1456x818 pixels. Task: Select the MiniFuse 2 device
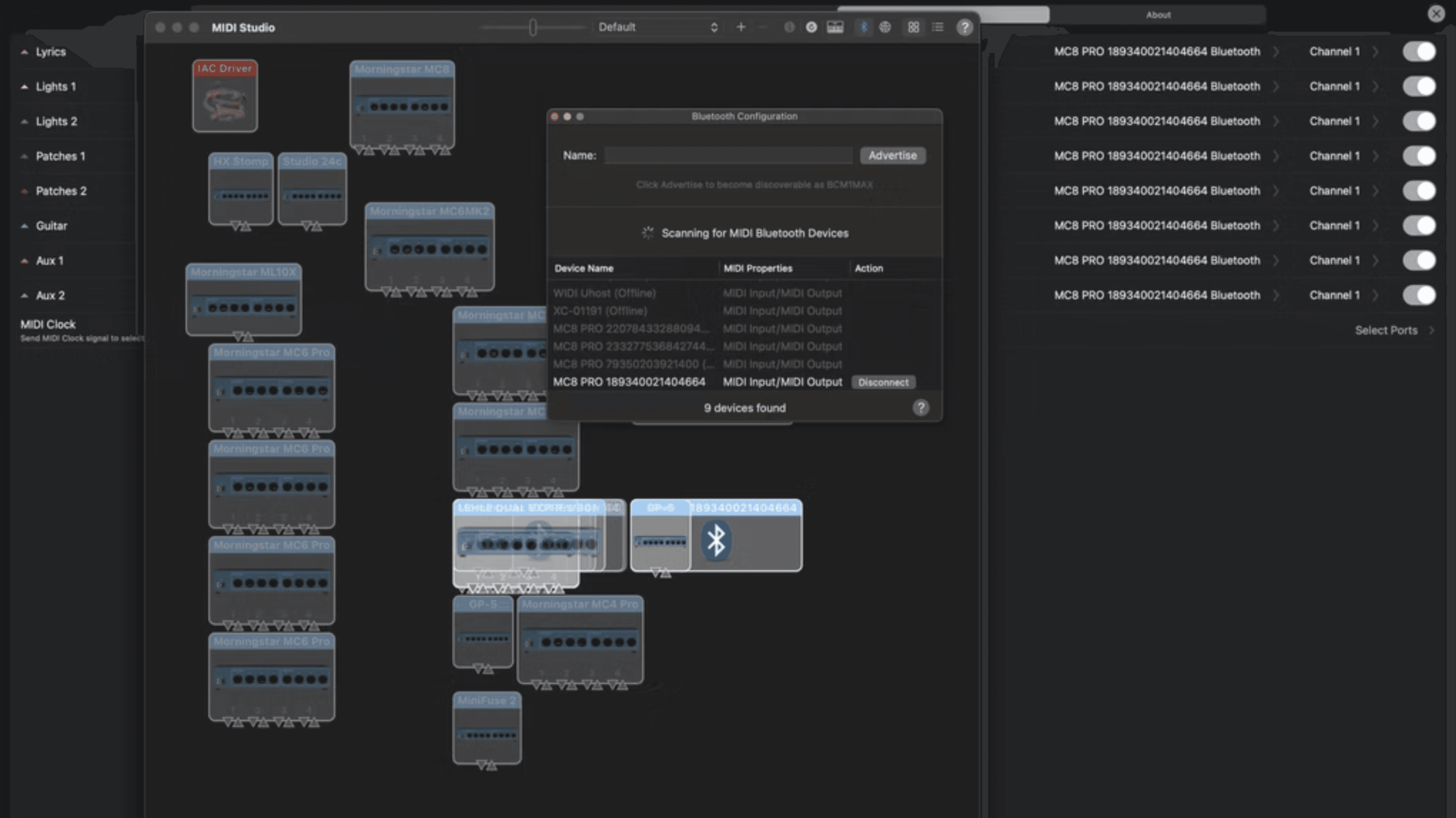pyautogui.click(x=487, y=728)
